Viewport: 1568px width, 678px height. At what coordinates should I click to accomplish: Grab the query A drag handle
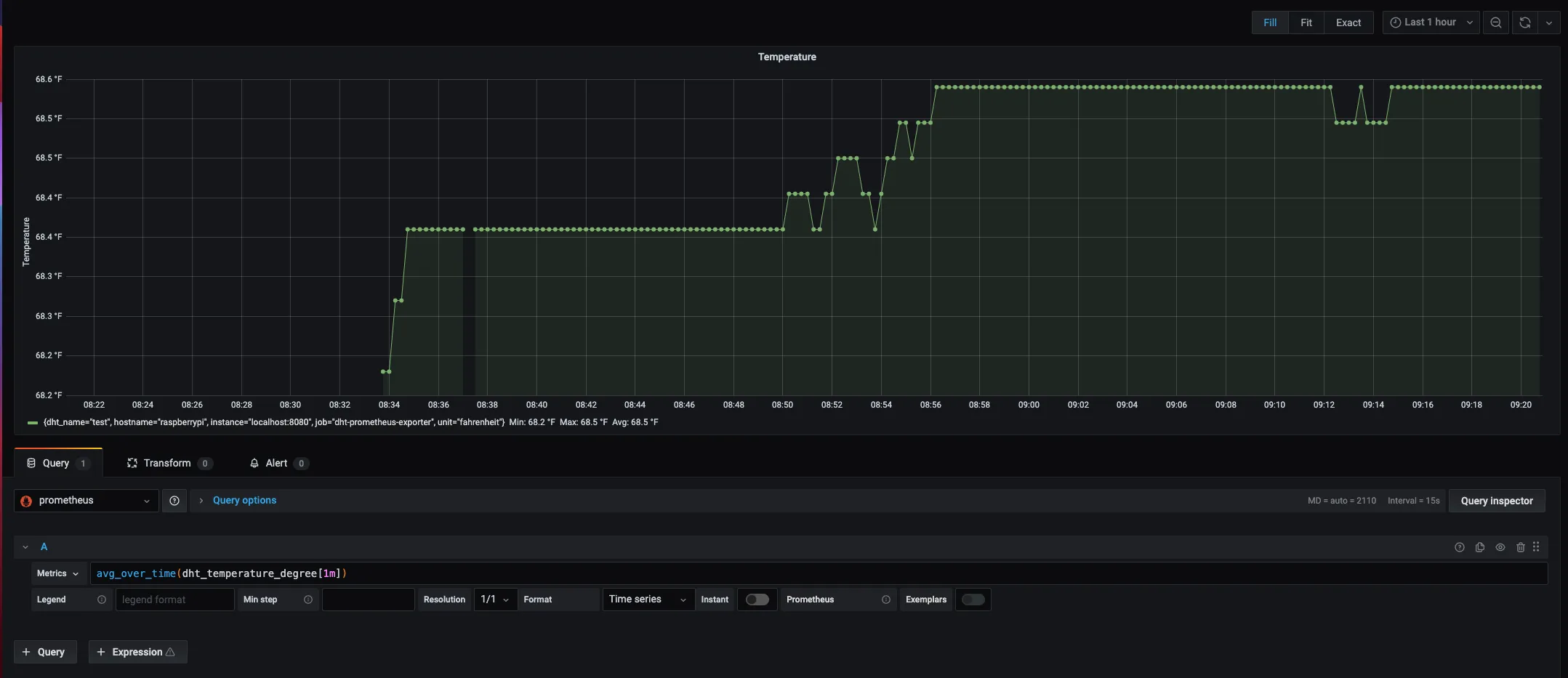tap(1536, 547)
